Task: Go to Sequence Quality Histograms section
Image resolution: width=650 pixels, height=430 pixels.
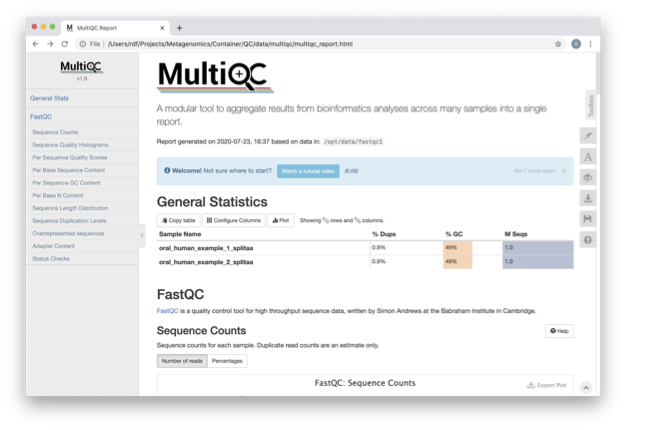Action: [x=70, y=145]
